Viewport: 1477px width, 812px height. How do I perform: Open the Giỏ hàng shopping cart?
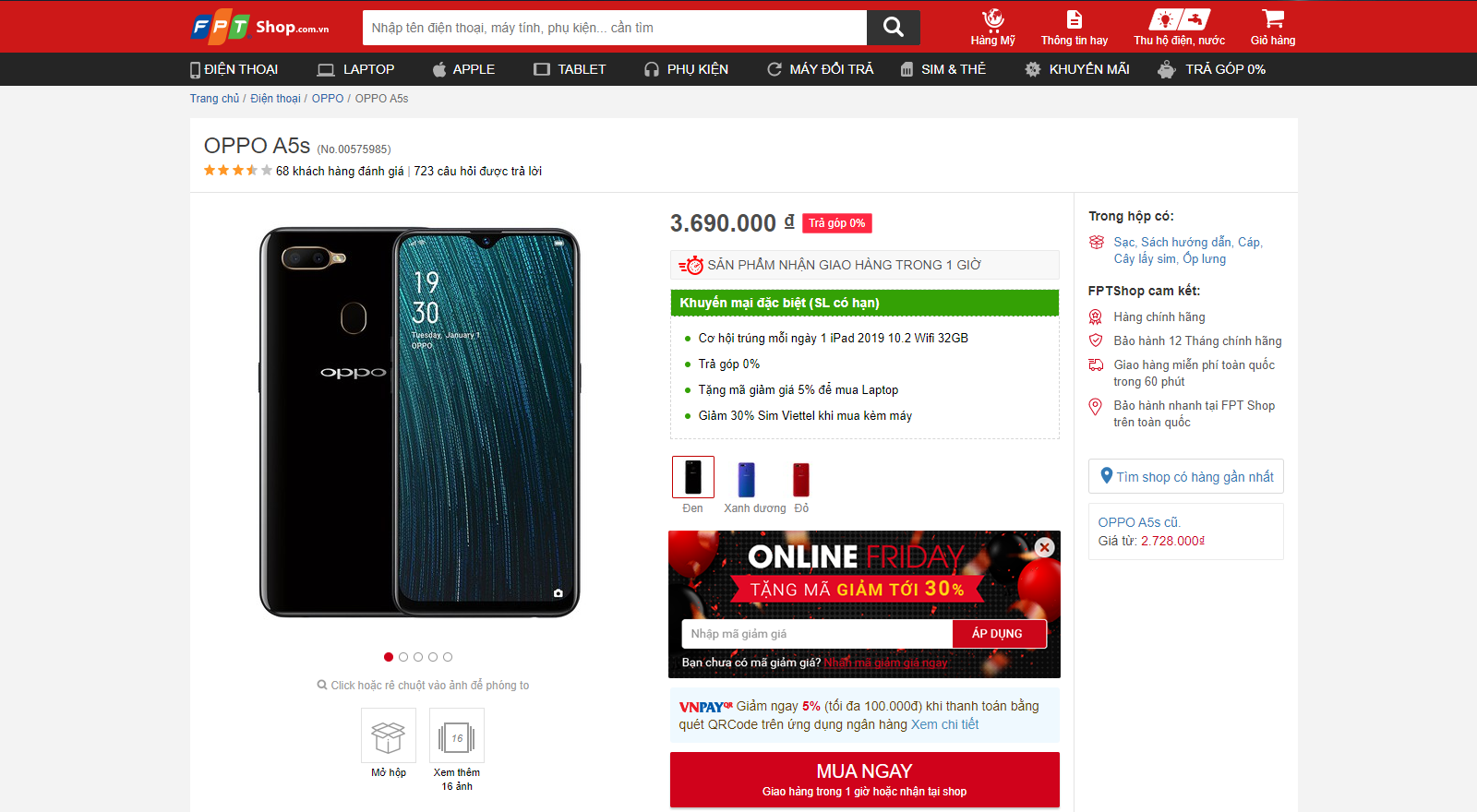click(1272, 28)
